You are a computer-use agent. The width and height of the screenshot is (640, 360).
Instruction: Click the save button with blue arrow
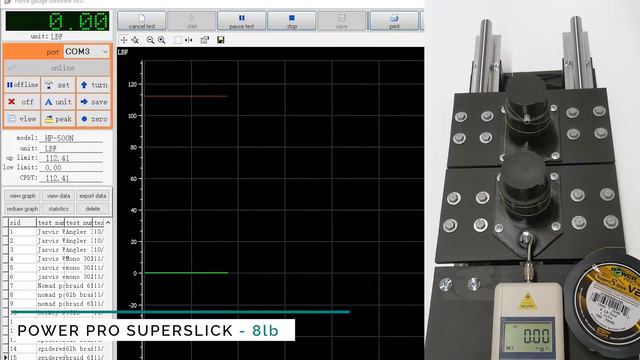point(93,102)
